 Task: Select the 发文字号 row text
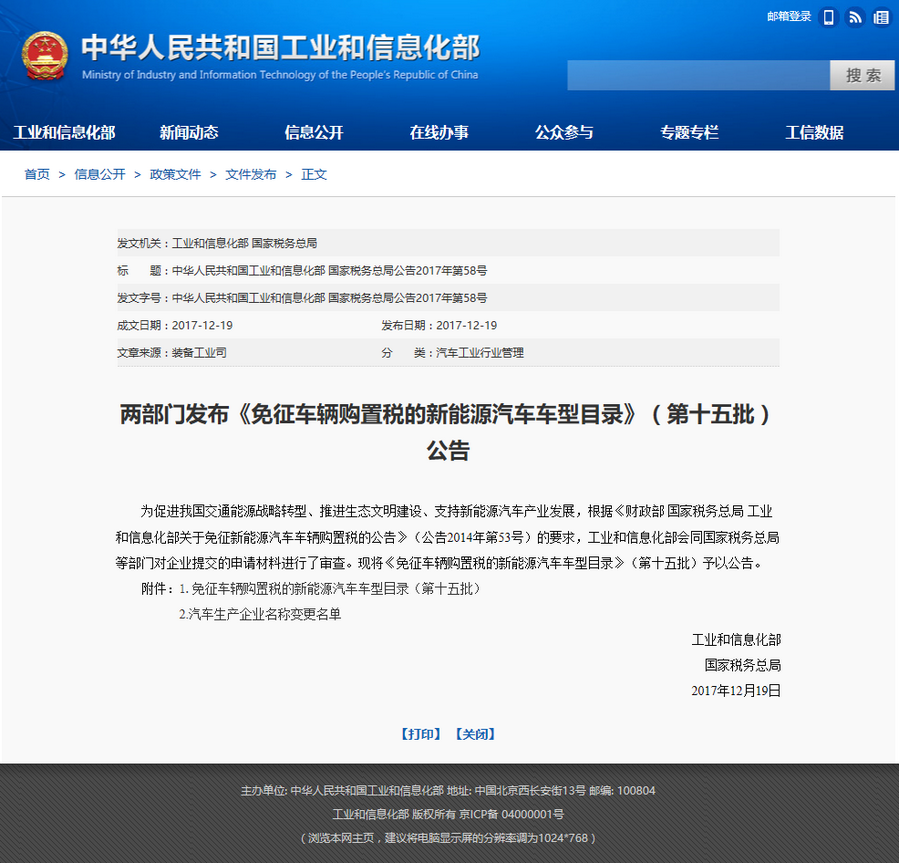point(302,298)
